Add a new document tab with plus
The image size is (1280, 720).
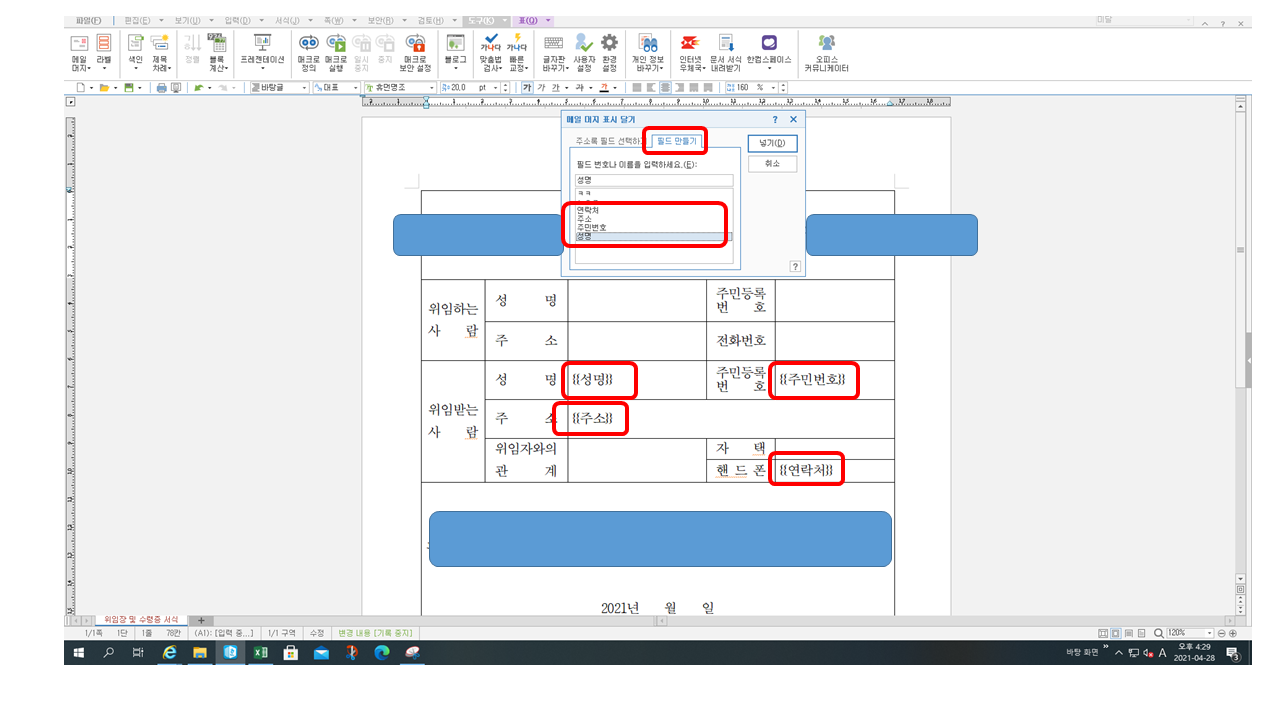[200, 620]
